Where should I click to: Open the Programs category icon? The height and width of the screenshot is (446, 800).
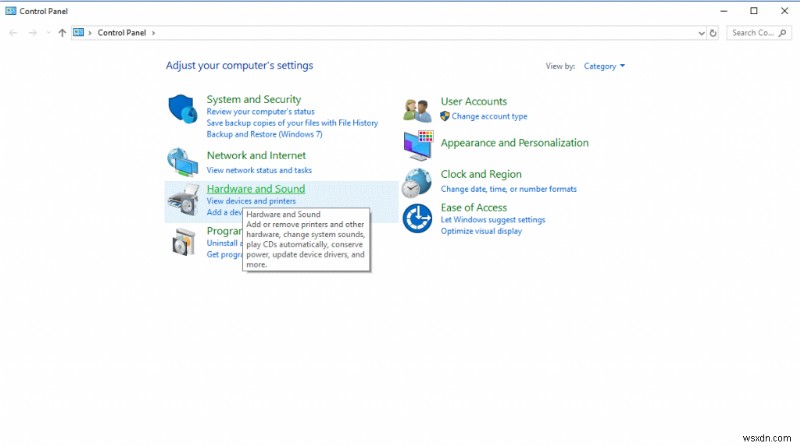(182, 242)
